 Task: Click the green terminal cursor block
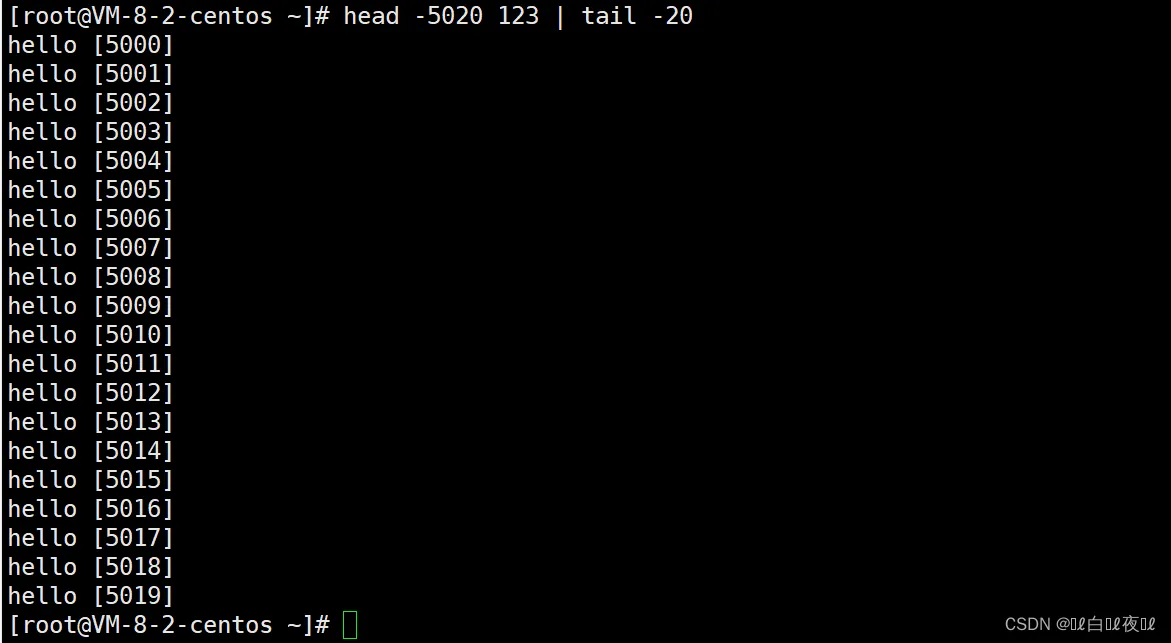pyautogui.click(x=350, y=625)
